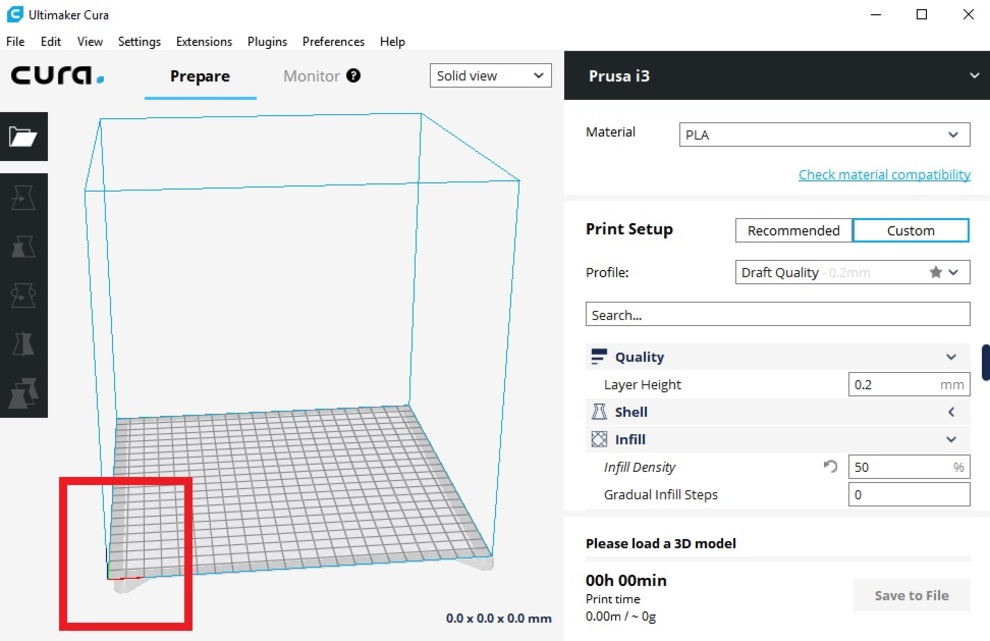Switch Print Setup to Custom mode
The width and height of the screenshot is (990, 641).
pyautogui.click(x=910, y=230)
